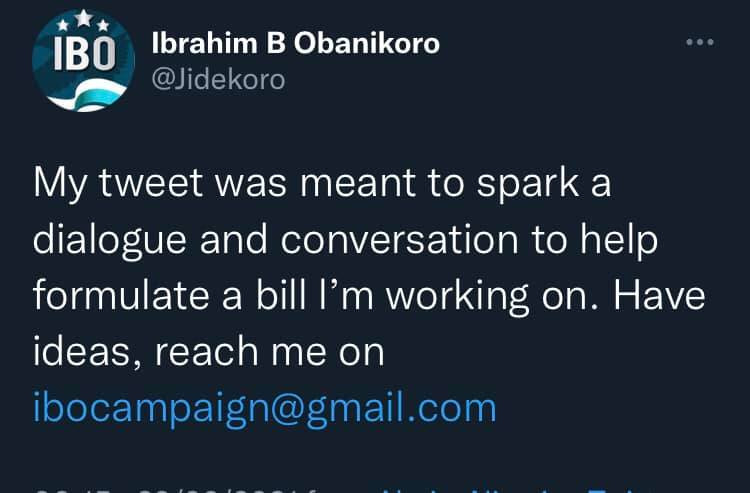This screenshot has width=750, height=493.
Task: Open the tweet's three-dot more options menu
Action: (699, 43)
